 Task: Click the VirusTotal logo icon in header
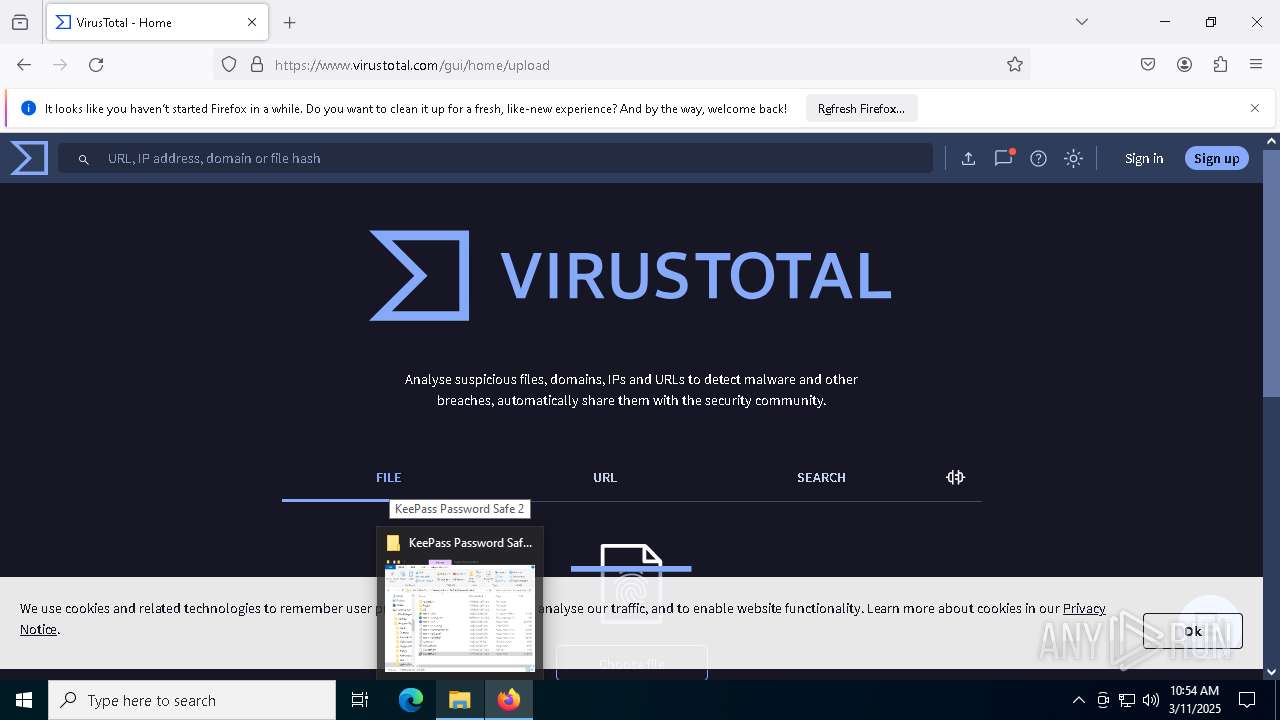click(x=29, y=158)
